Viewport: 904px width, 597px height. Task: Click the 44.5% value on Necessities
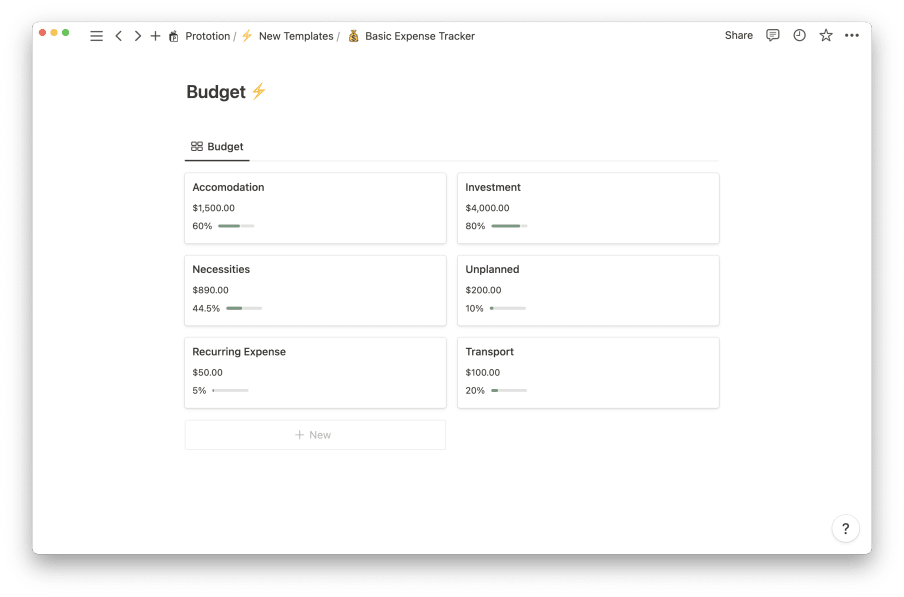click(206, 308)
